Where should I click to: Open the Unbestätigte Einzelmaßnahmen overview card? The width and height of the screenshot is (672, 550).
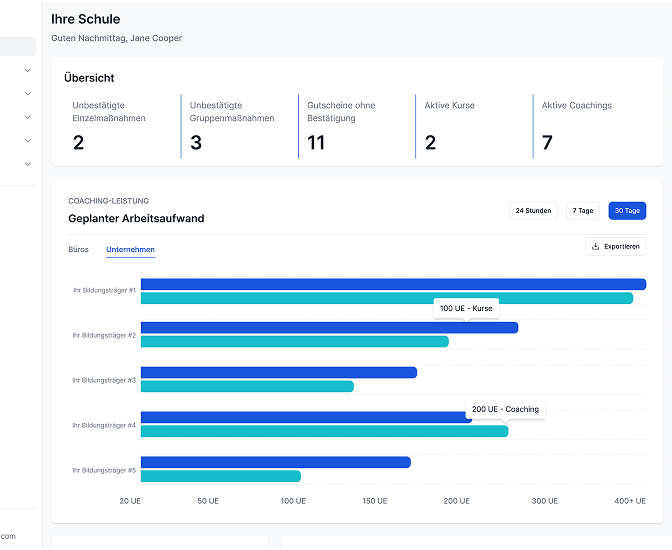[115, 126]
